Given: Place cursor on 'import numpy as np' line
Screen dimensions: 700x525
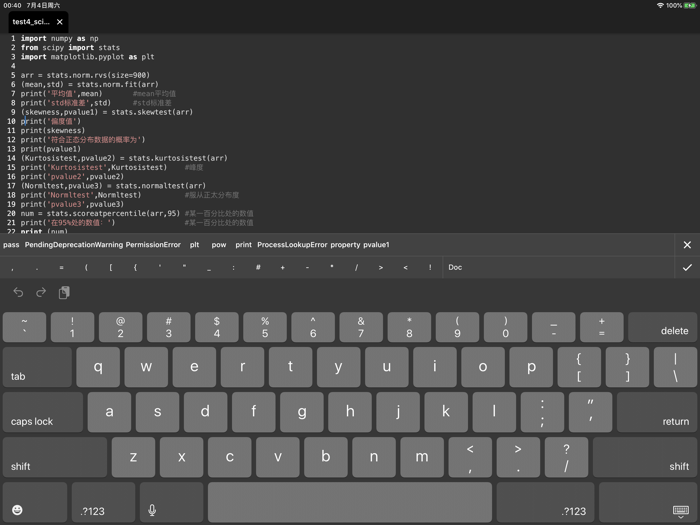Looking at the screenshot, I should coord(59,38).
